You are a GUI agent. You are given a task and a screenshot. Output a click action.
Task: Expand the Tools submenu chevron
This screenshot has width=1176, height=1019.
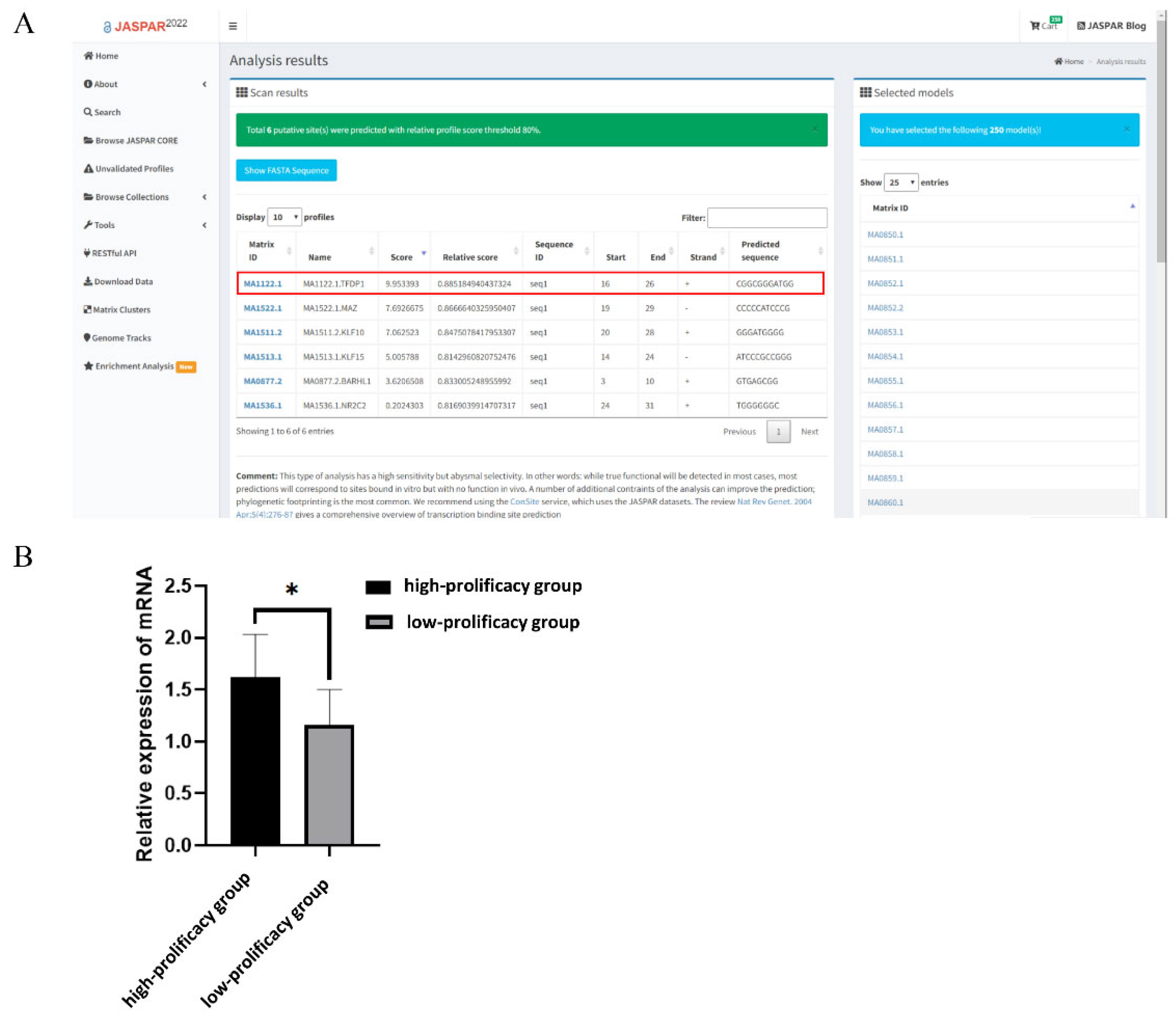point(205,225)
